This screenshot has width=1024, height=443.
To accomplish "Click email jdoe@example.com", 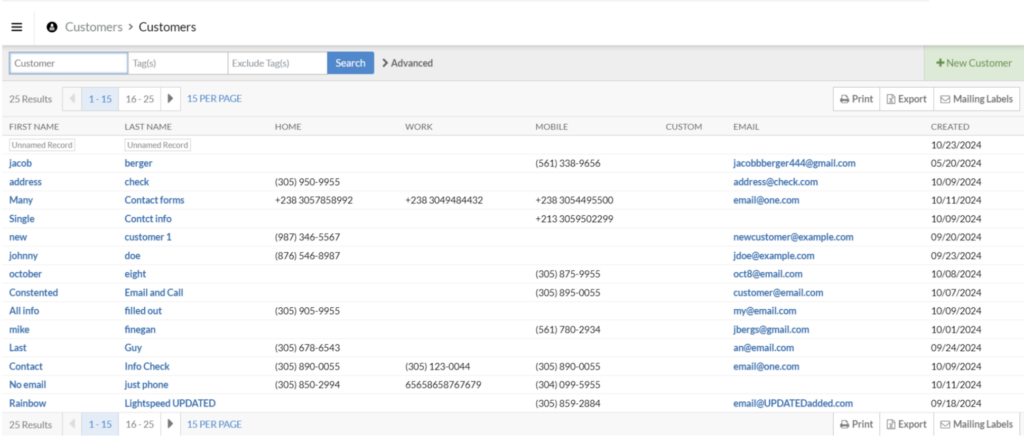I will coord(774,255).
